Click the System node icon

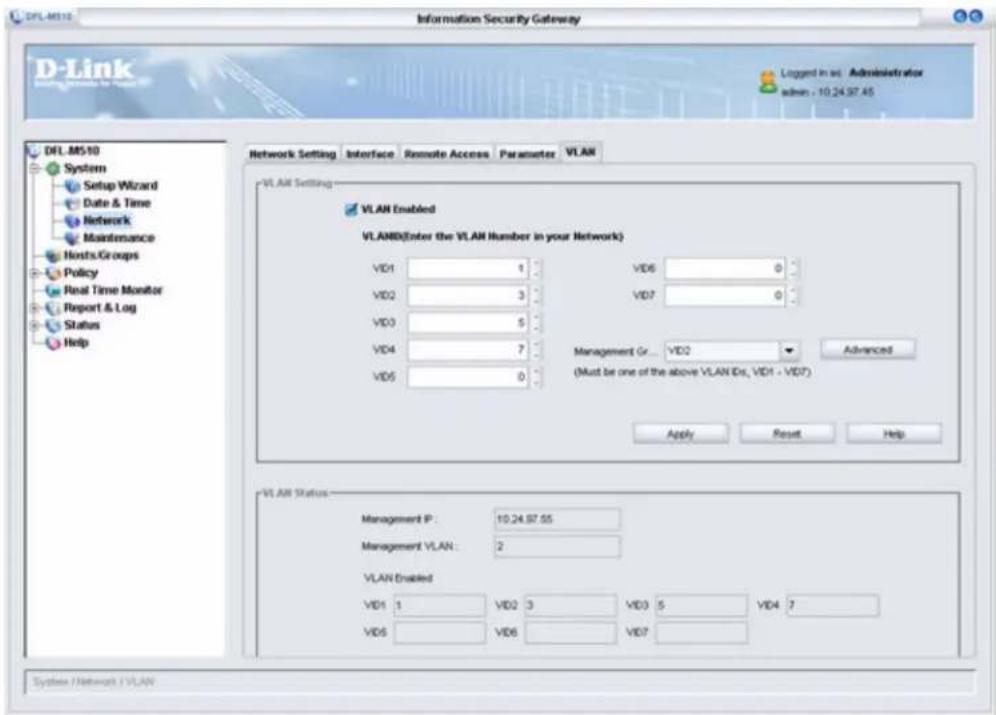[53, 168]
